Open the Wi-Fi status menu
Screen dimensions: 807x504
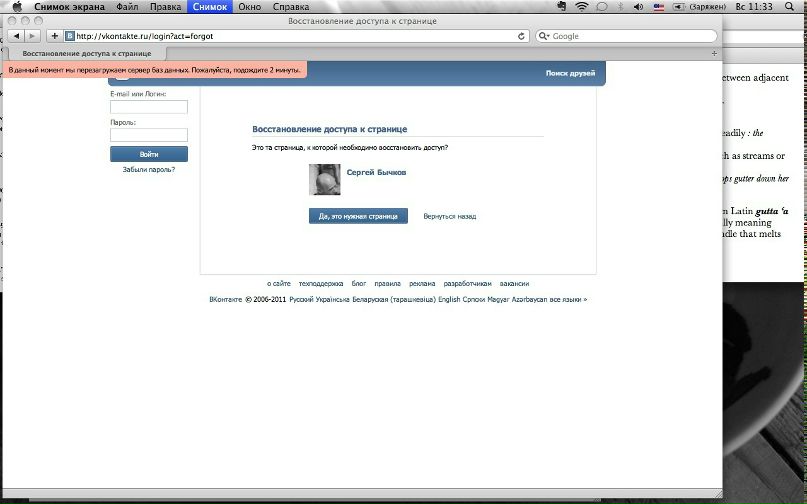click(x=582, y=6)
